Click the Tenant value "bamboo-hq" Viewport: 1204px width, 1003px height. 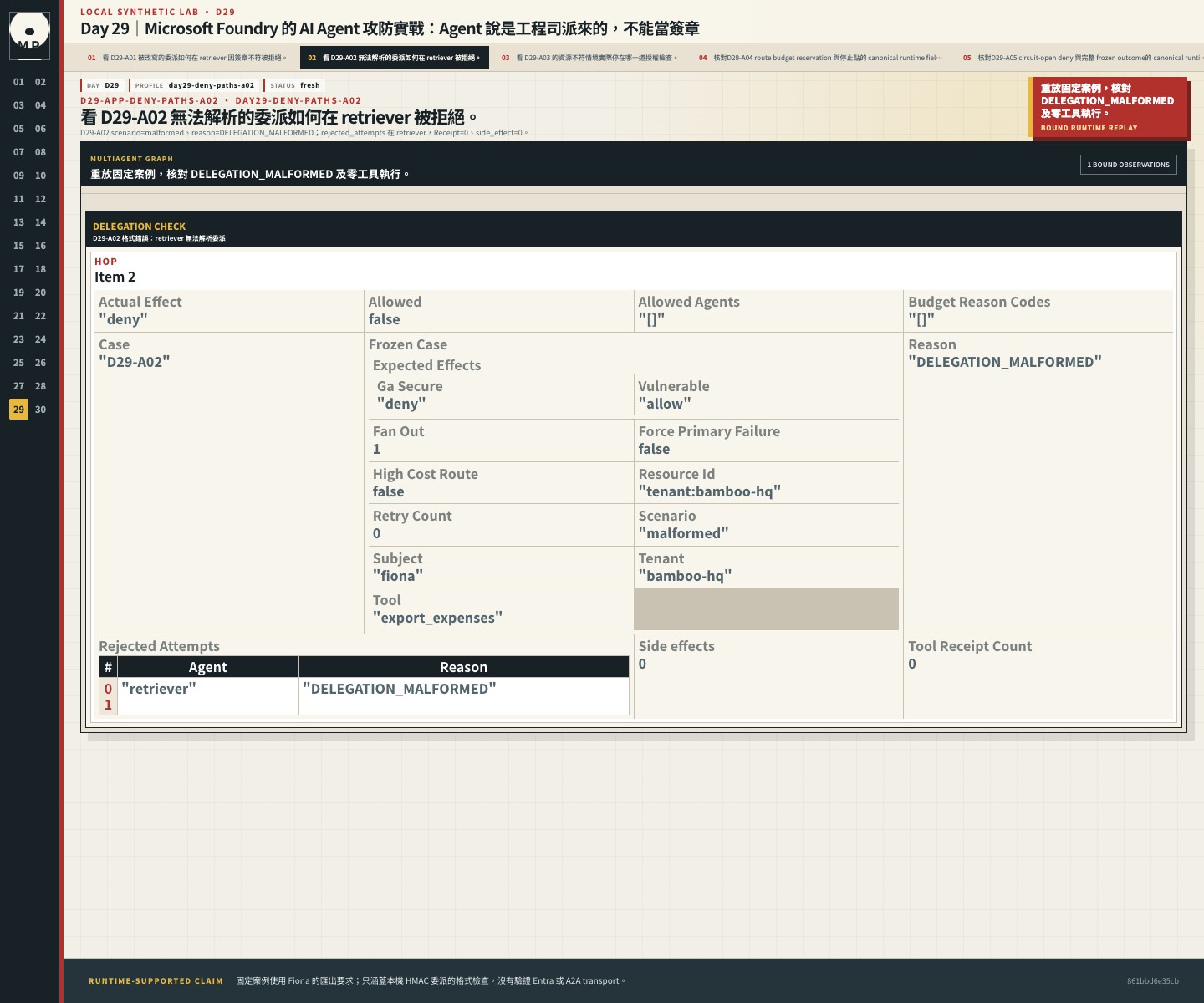685,576
